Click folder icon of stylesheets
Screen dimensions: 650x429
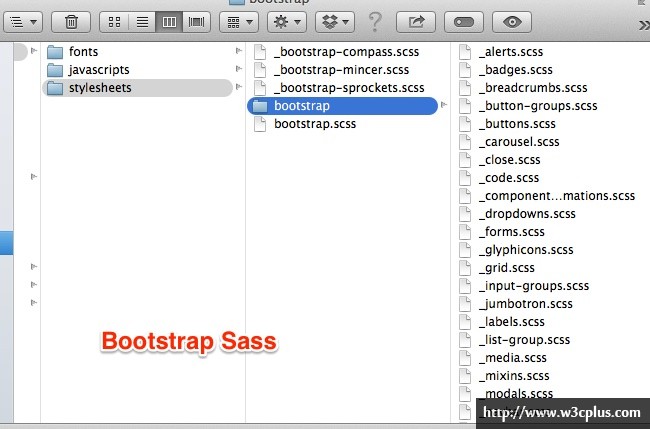(55, 88)
